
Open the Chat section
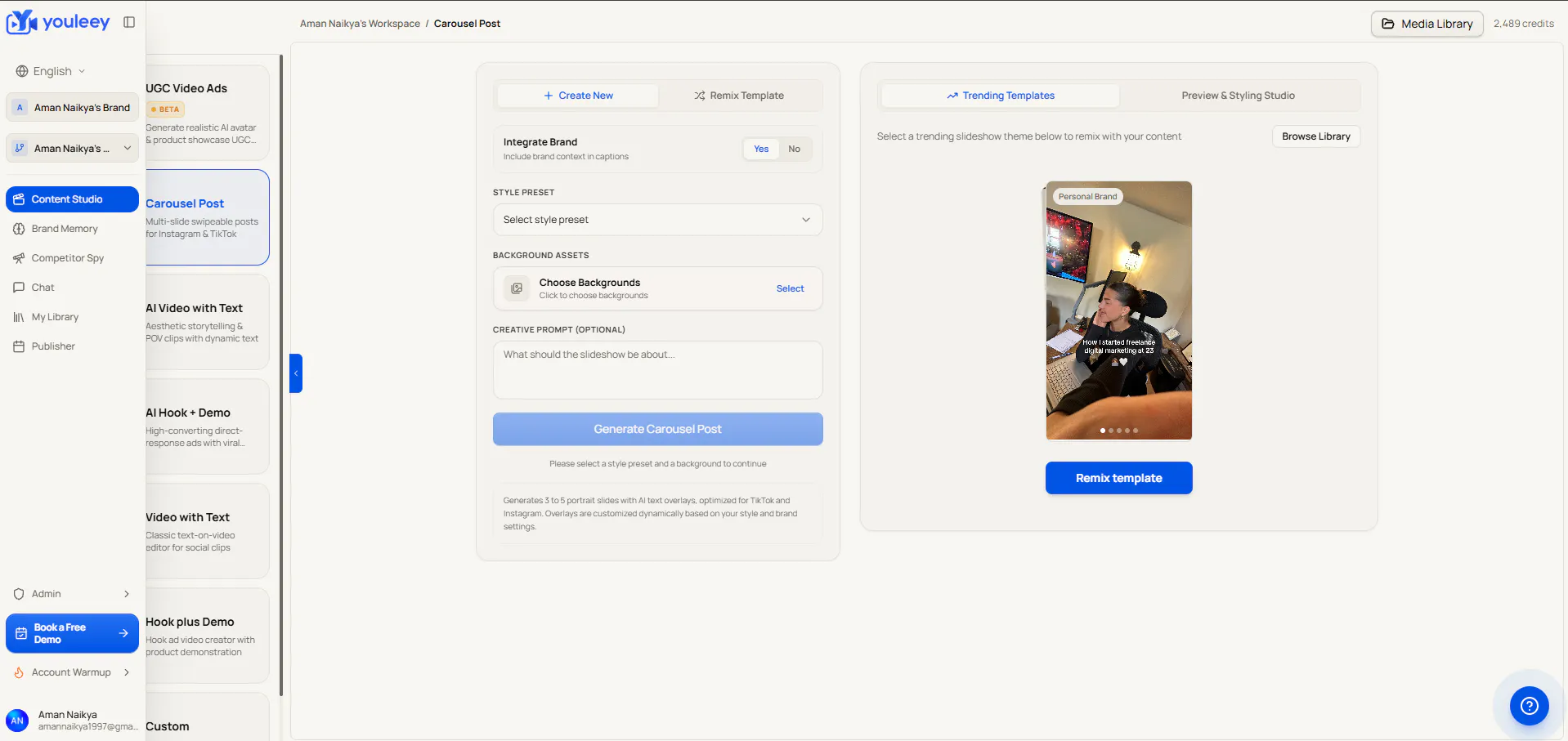(x=73, y=288)
